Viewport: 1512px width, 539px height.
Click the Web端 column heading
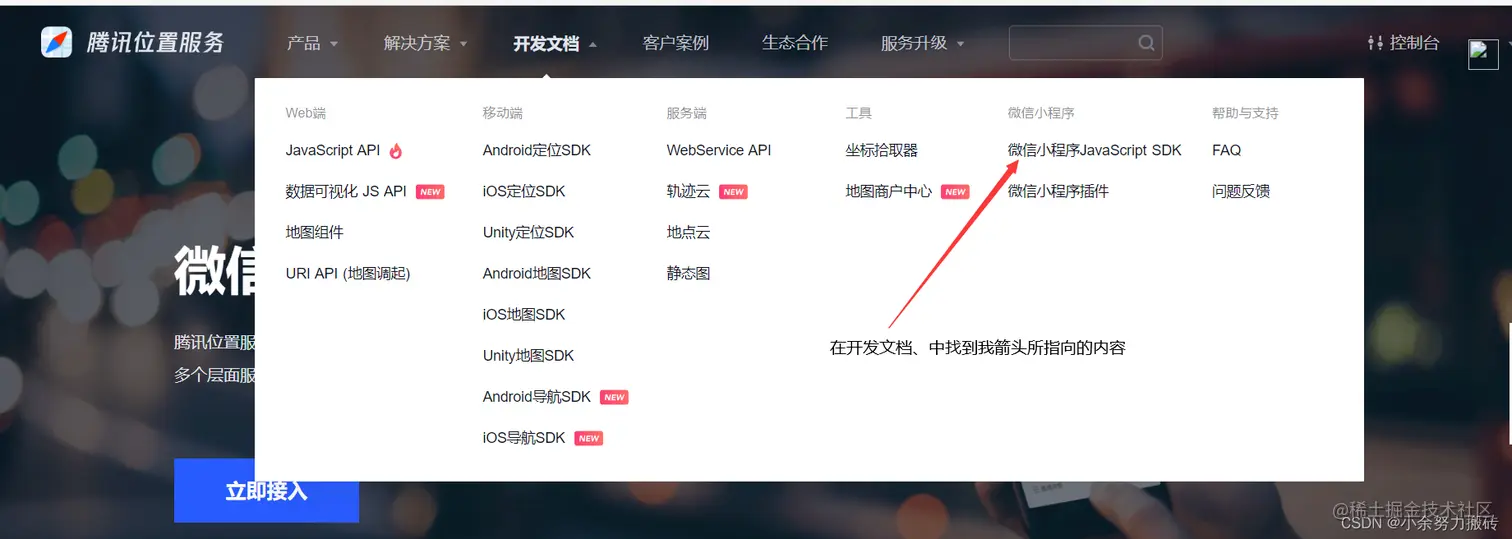305,113
